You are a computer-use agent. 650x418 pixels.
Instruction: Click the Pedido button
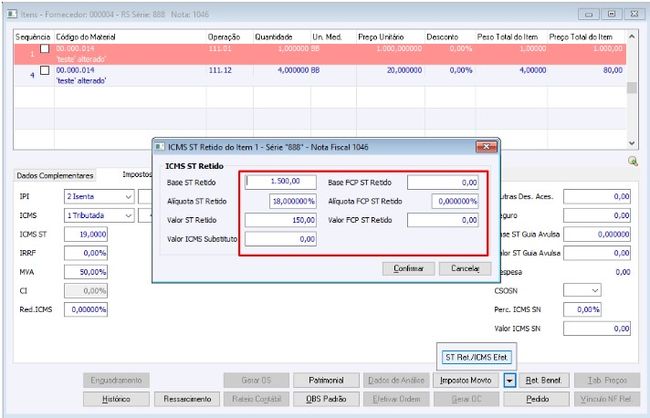pos(537,399)
